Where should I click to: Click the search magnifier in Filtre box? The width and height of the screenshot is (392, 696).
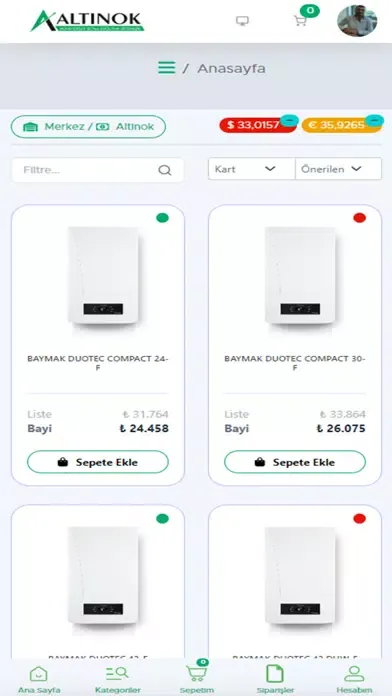coord(165,170)
